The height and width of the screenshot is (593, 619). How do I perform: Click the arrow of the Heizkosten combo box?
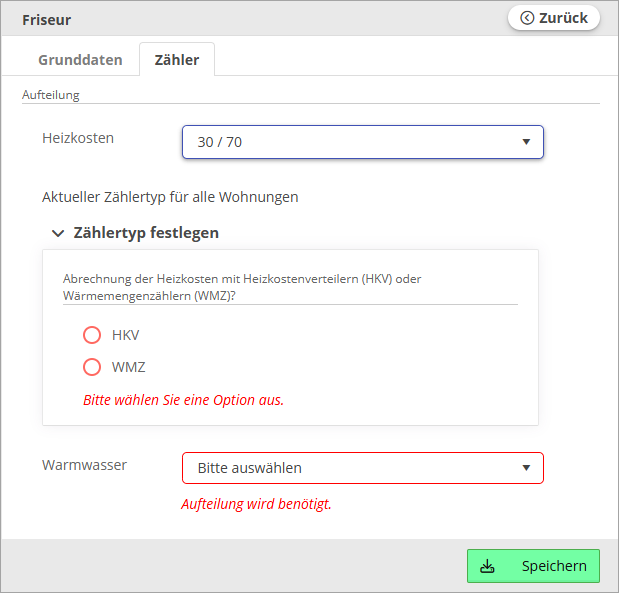coord(526,142)
